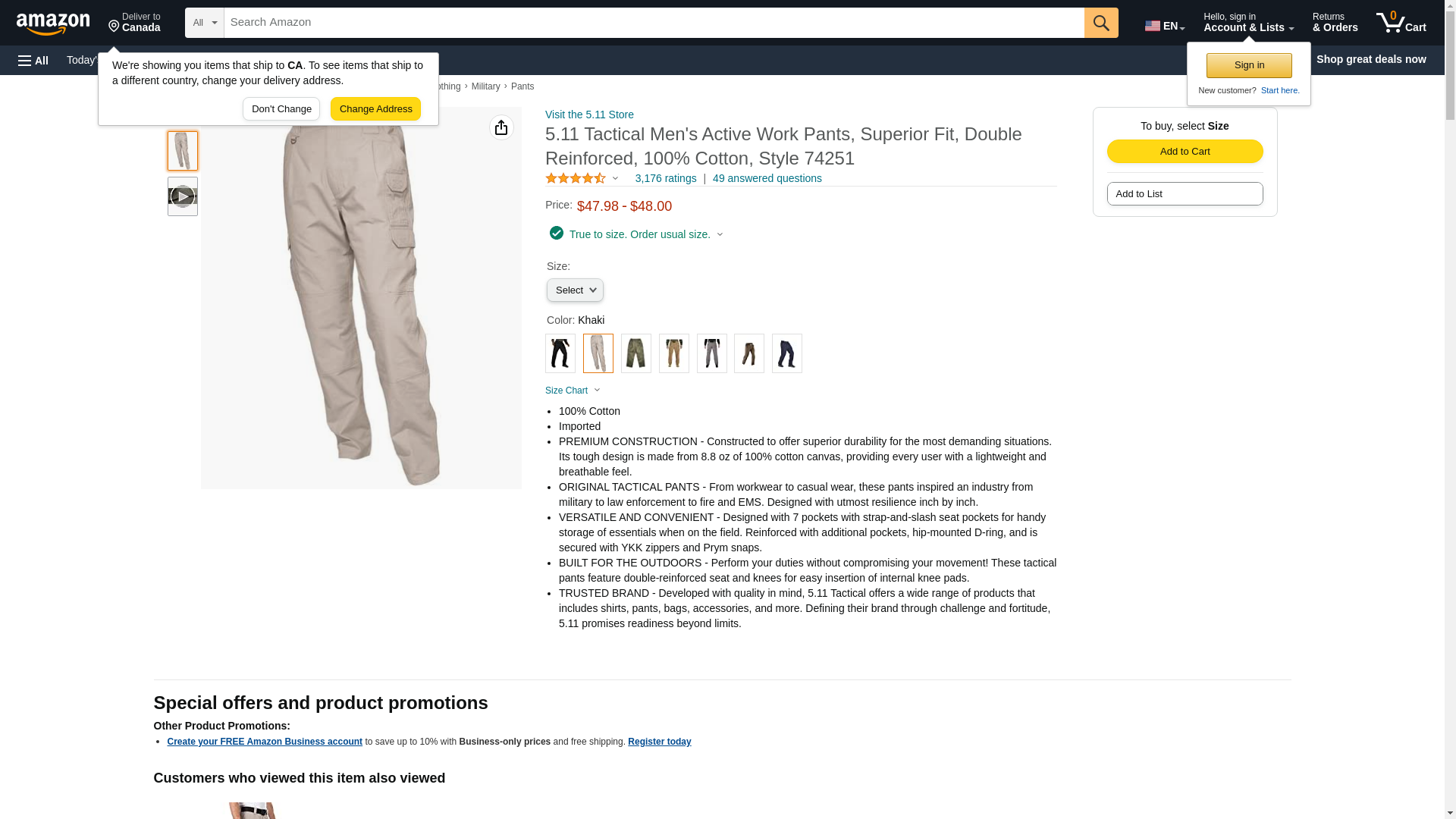This screenshot has width=1456, height=819.
Task: Open Account & Lists menu
Action: tap(1248, 23)
